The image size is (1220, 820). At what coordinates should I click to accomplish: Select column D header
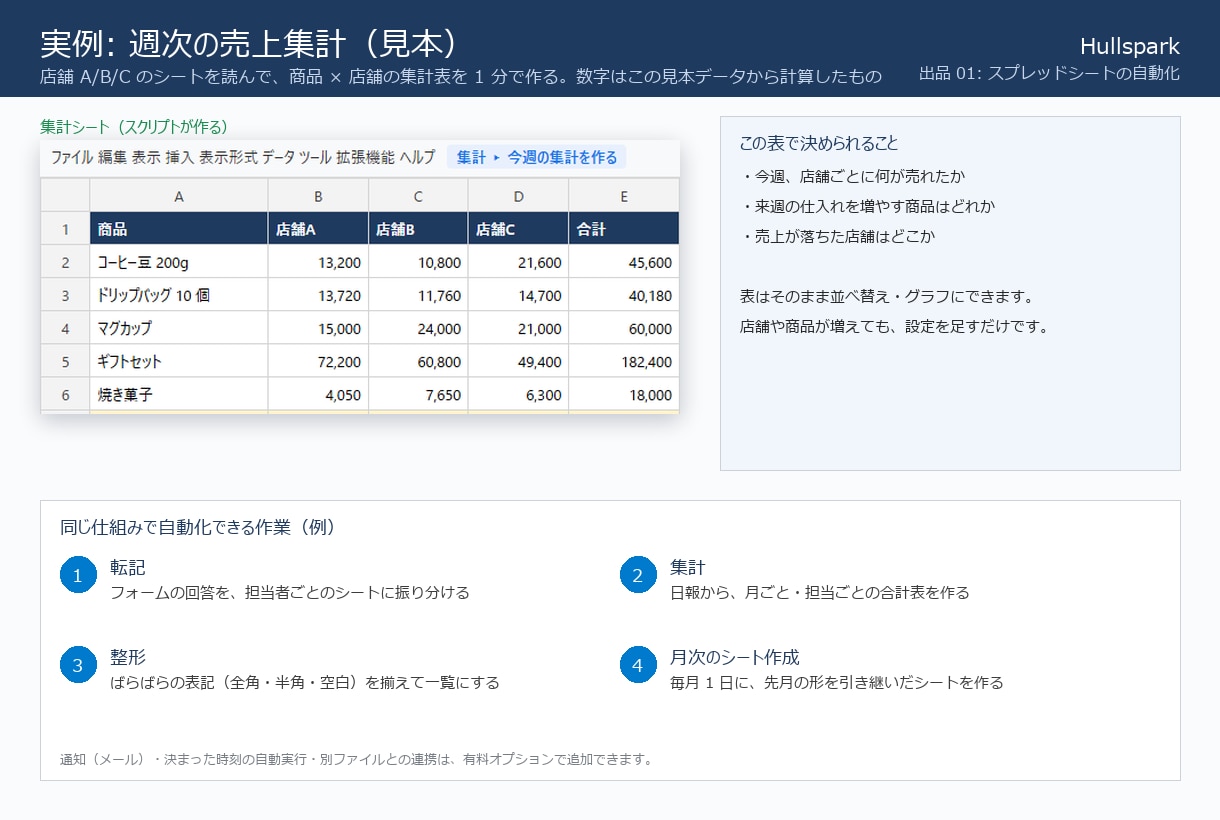(x=518, y=196)
